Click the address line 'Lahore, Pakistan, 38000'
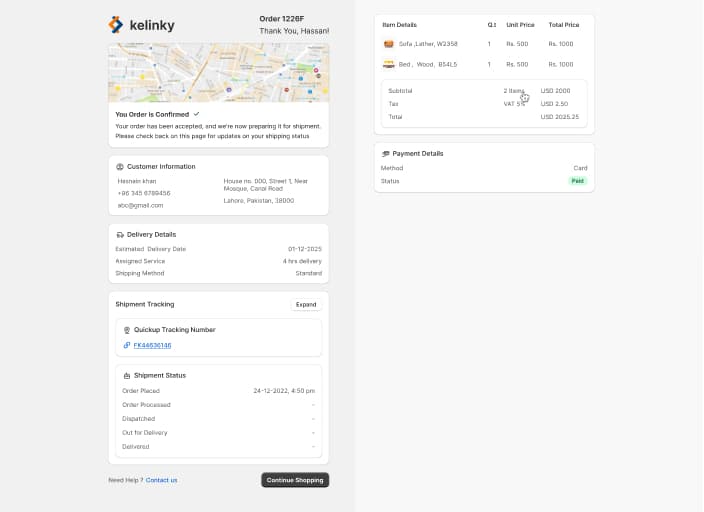Image resolution: width=704 pixels, height=512 pixels. (x=259, y=201)
